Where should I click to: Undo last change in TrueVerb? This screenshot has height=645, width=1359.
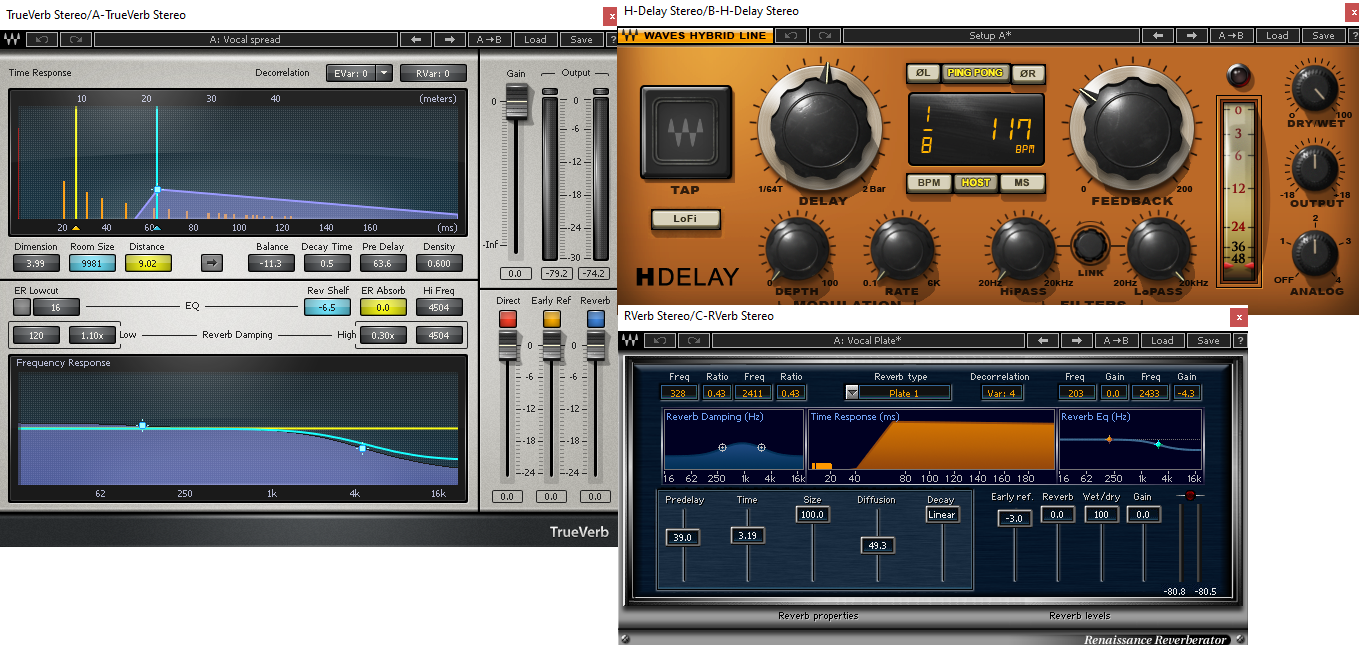tap(42, 40)
